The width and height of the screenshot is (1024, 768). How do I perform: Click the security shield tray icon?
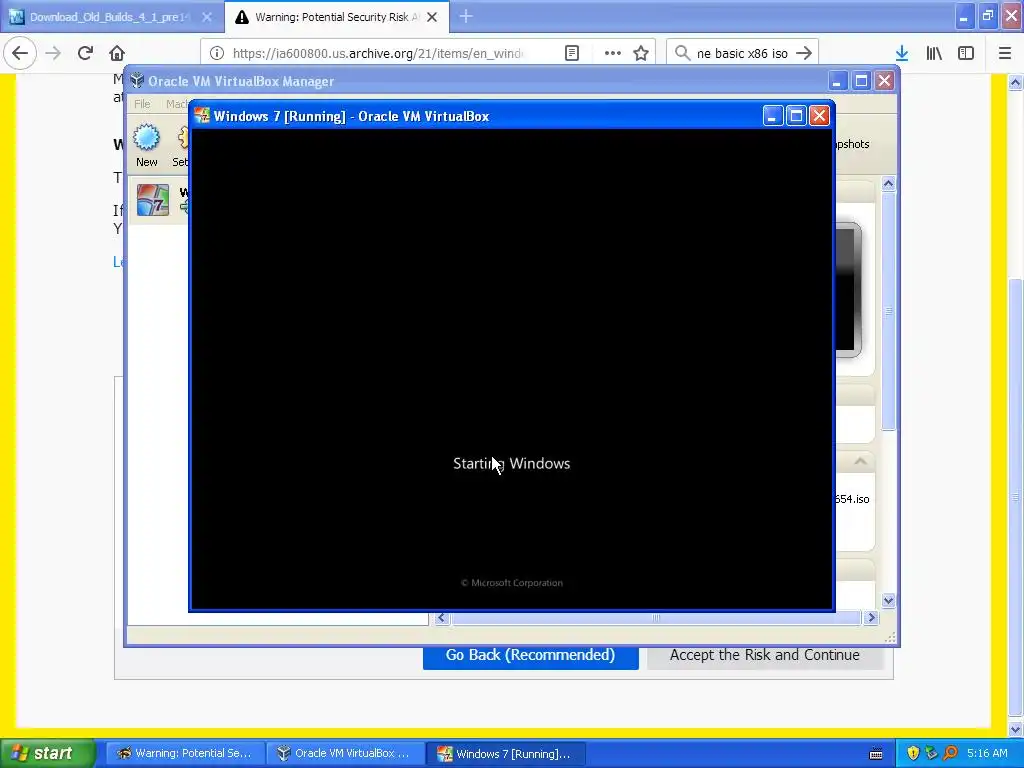click(913, 753)
